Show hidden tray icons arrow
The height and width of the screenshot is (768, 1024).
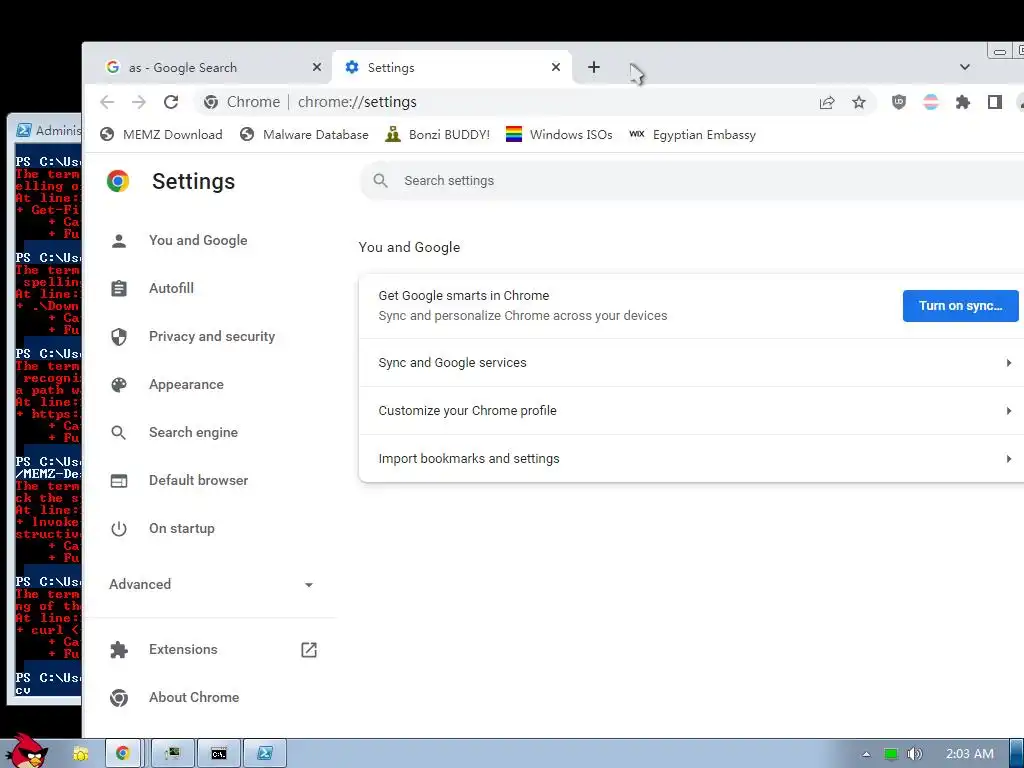pos(866,754)
